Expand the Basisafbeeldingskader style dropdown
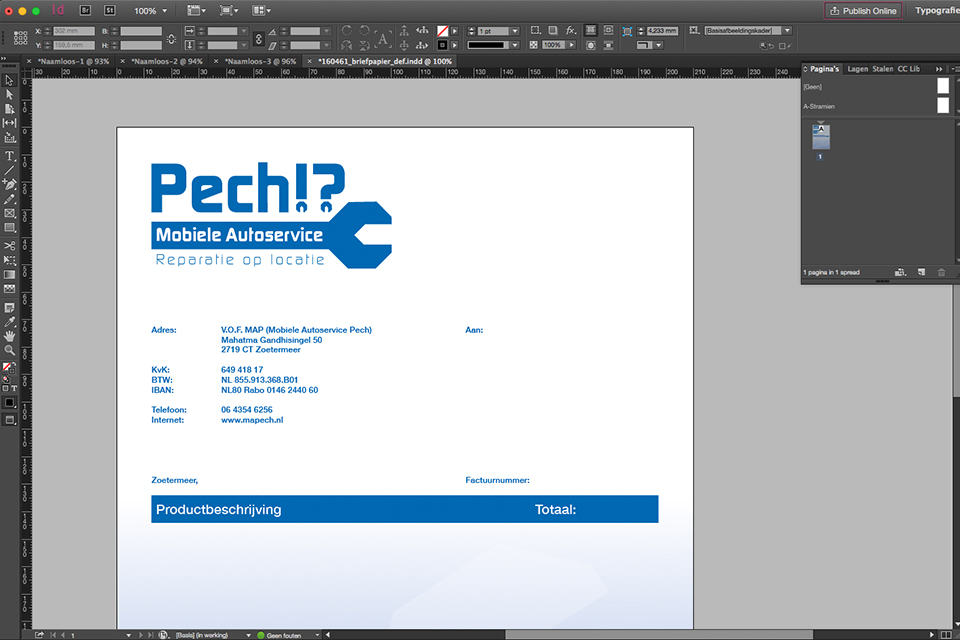The height and width of the screenshot is (640, 960). [x=787, y=31]
